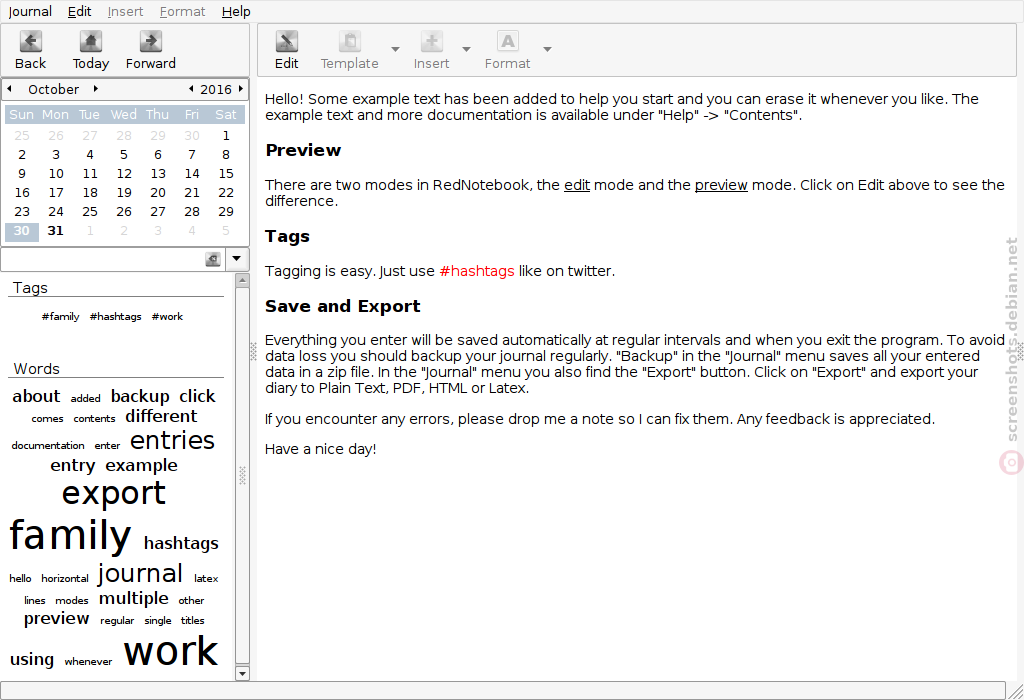The height and width of the screenshot is (700, 1024).
Task: Click the word 'preview' in the word cloud
Action: [57, 619]
